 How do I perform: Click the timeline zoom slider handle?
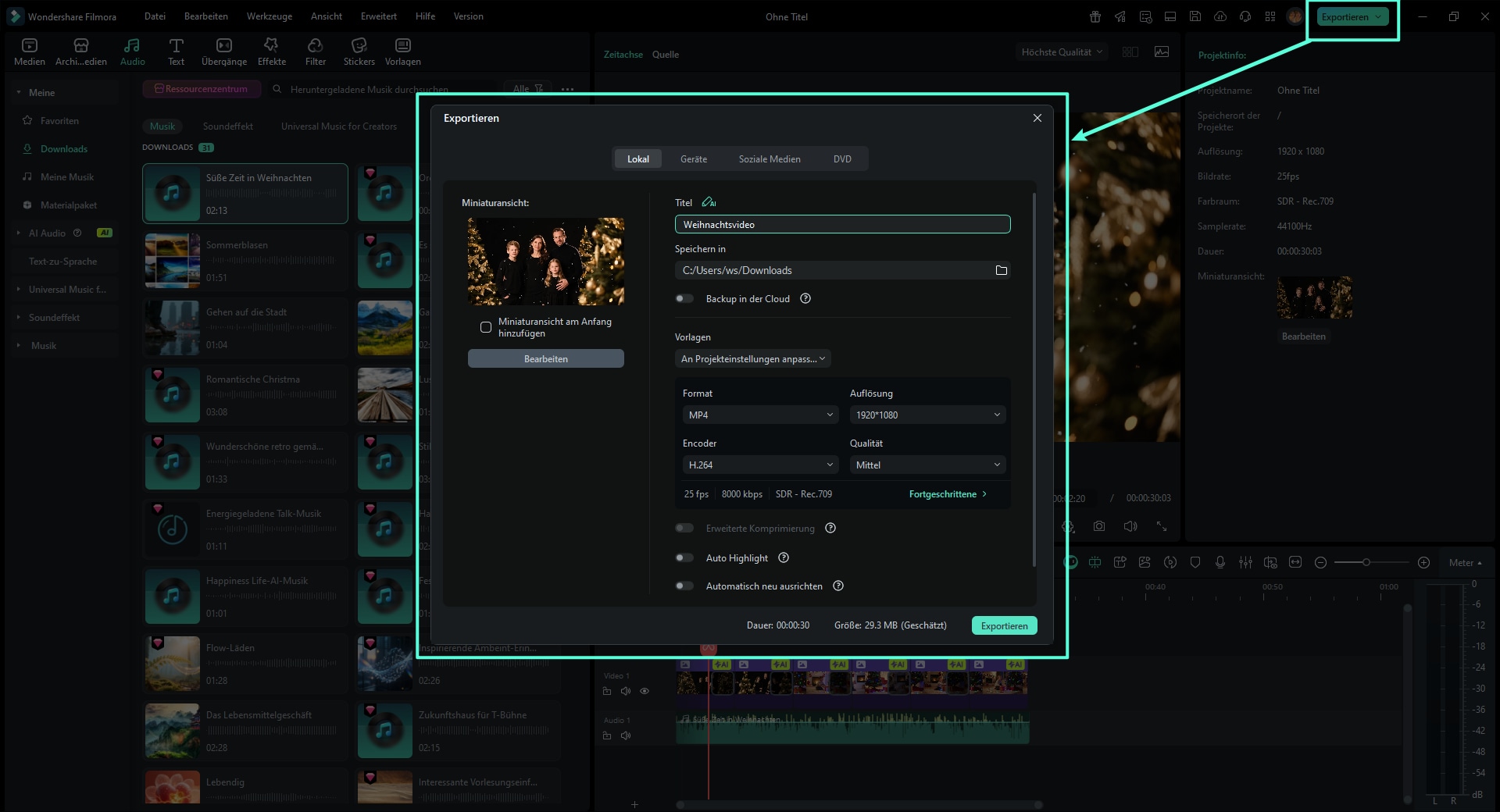pos(1366,562)
